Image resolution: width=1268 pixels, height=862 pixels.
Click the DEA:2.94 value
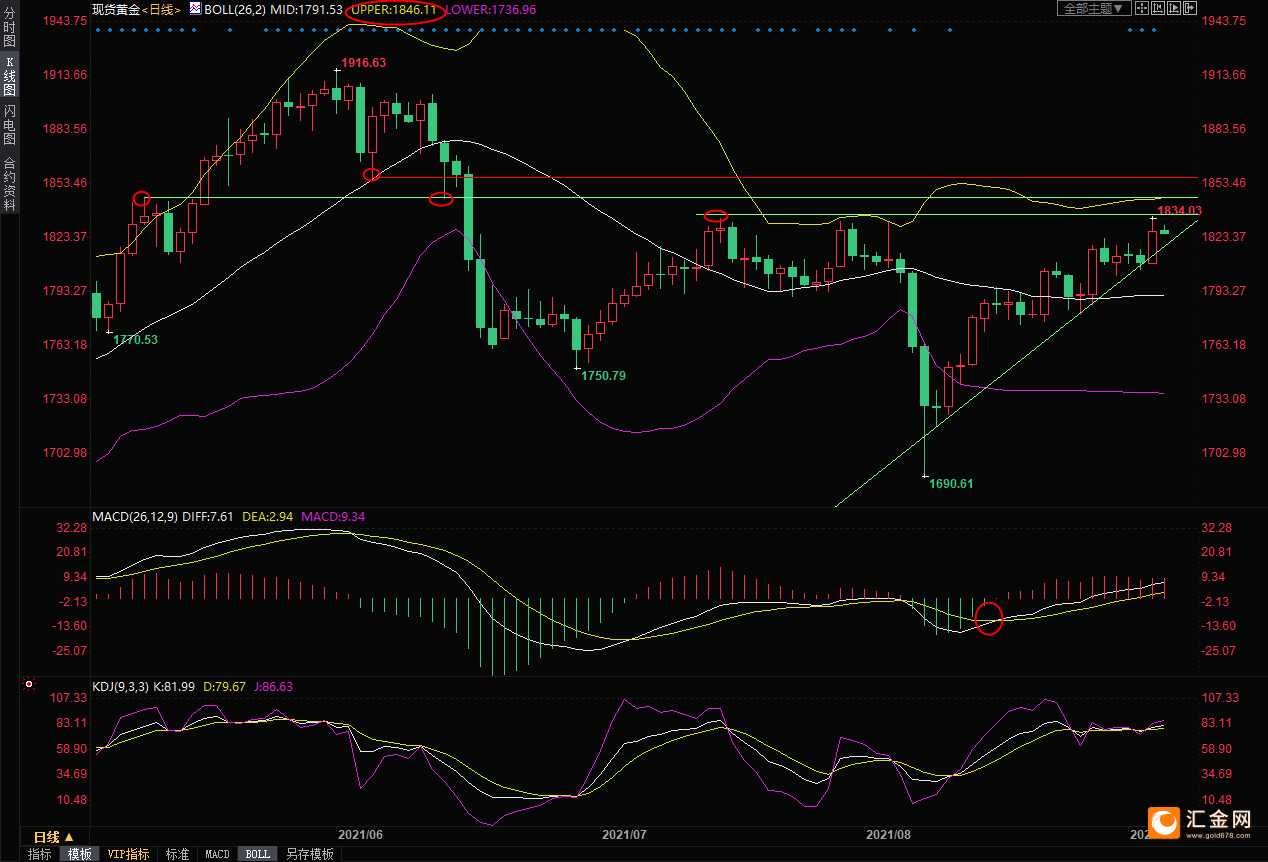[x=268, y=517]
